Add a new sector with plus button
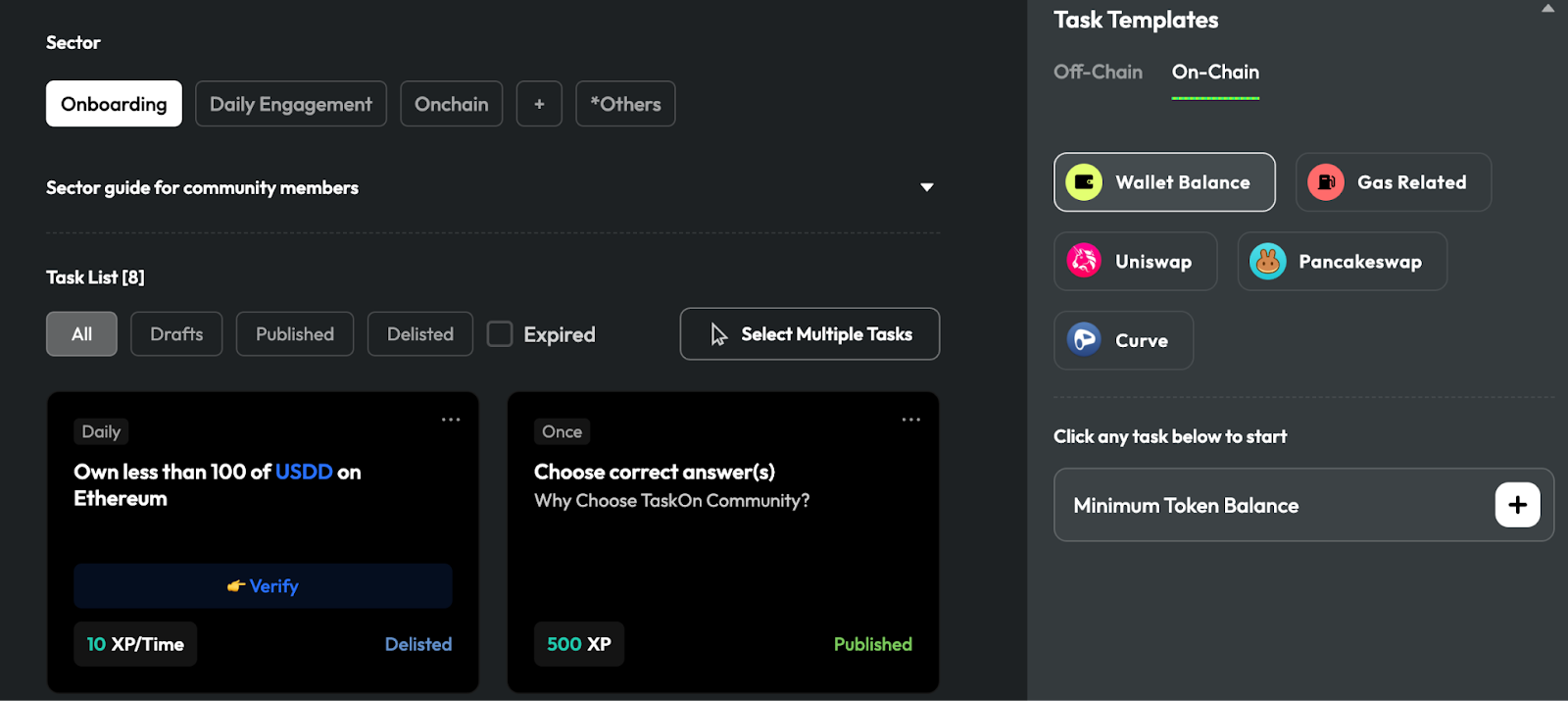The height and width of the screenshot is (701, 1568). coord(539,104)
